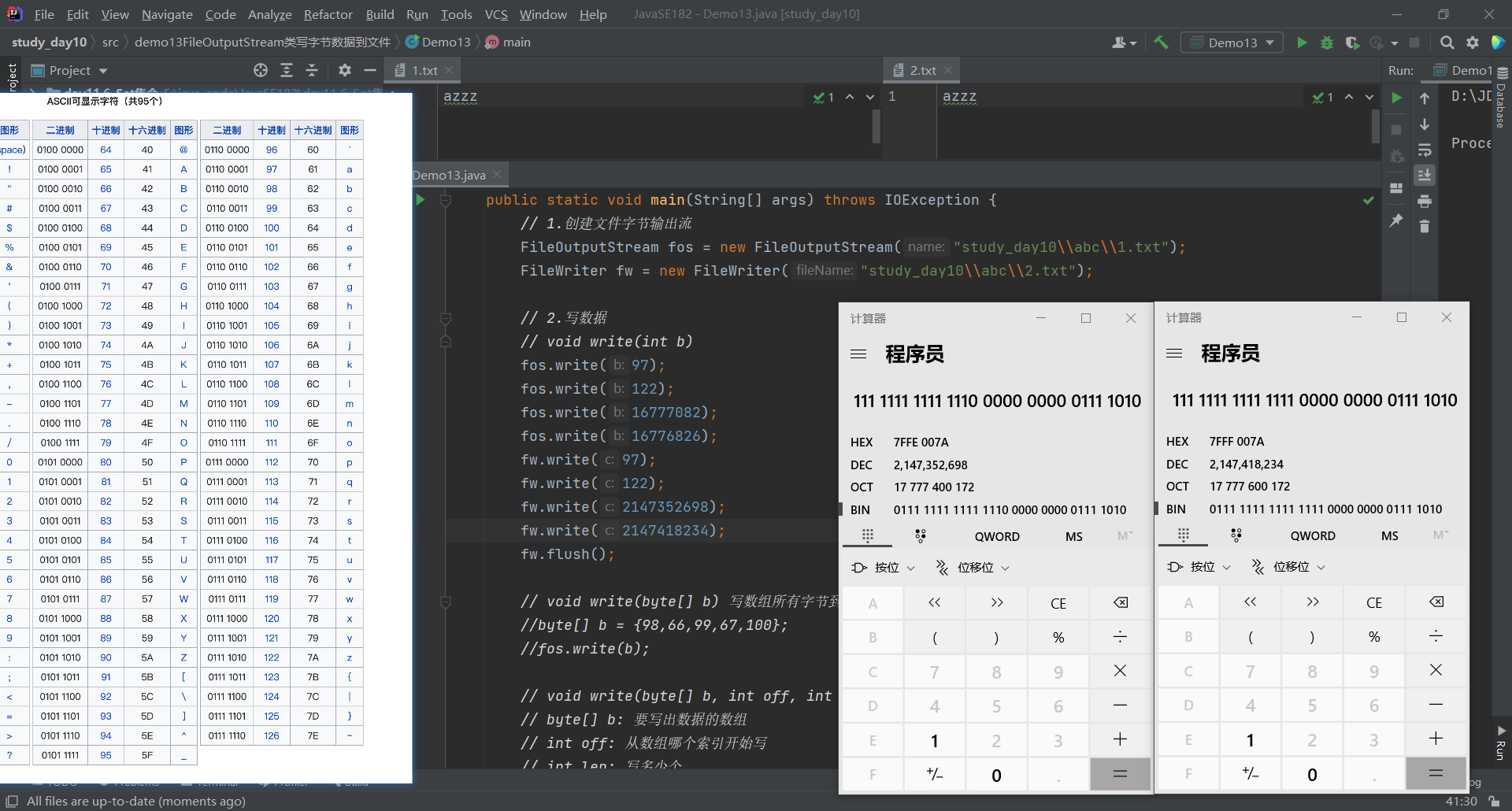This screenshot has height=811, width=1512.
Task: Open the Refactor menu
Action: click(328, 14)
